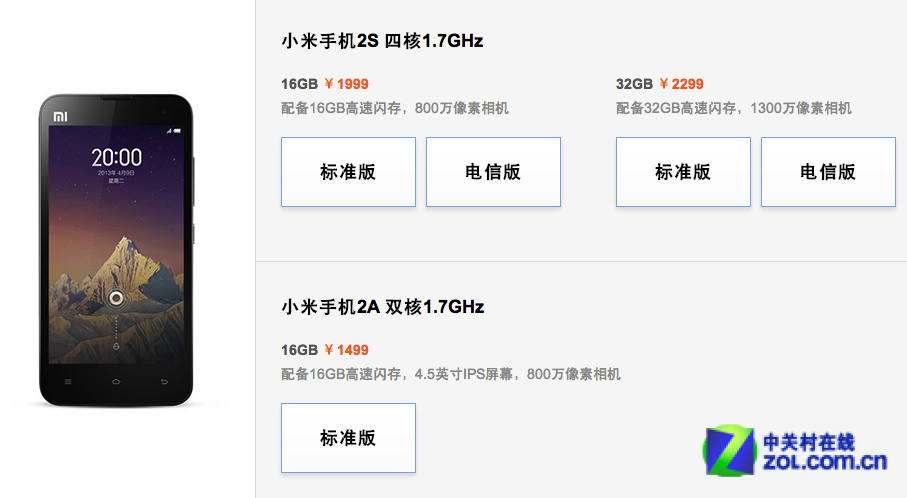Click the 小米手机2A 双核1.7GHz heading
Image resolution: width=907 pixels, height=498 pixels.
383,307
